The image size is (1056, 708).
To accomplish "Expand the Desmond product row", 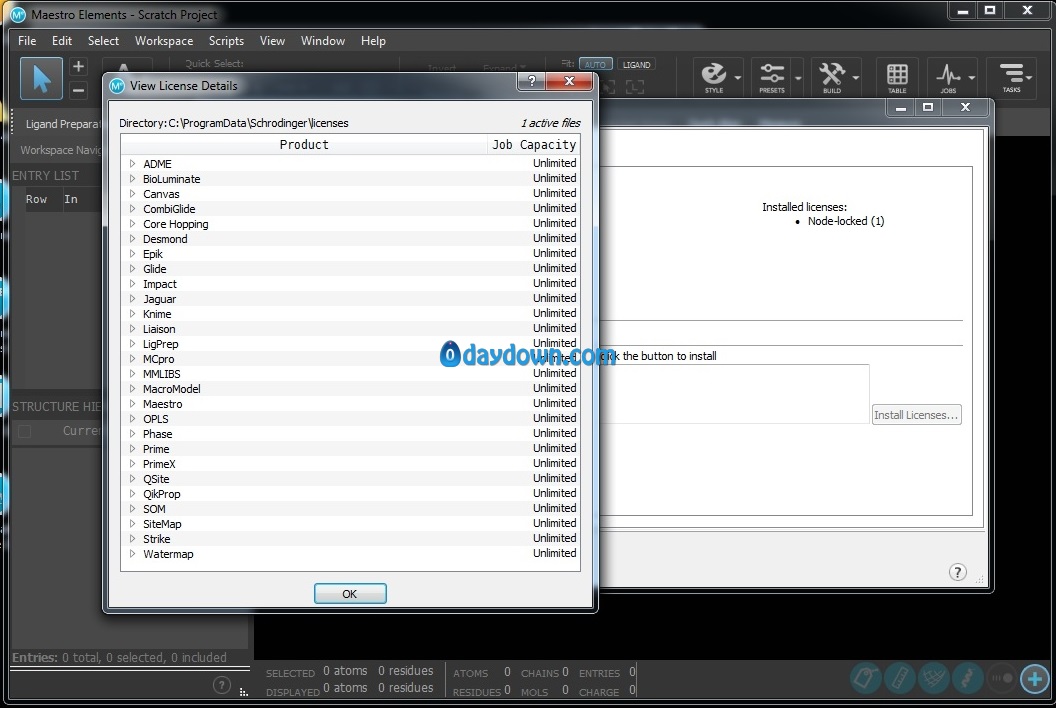I will click(x=132, y=238).
